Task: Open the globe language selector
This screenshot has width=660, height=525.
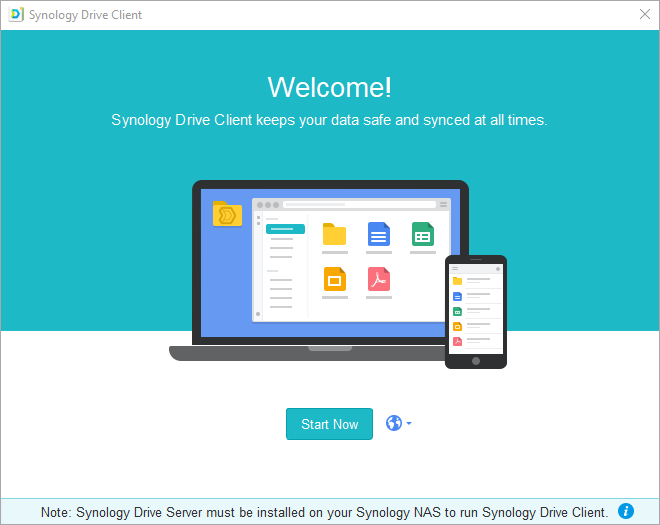Action: click(x=394, y=423)
